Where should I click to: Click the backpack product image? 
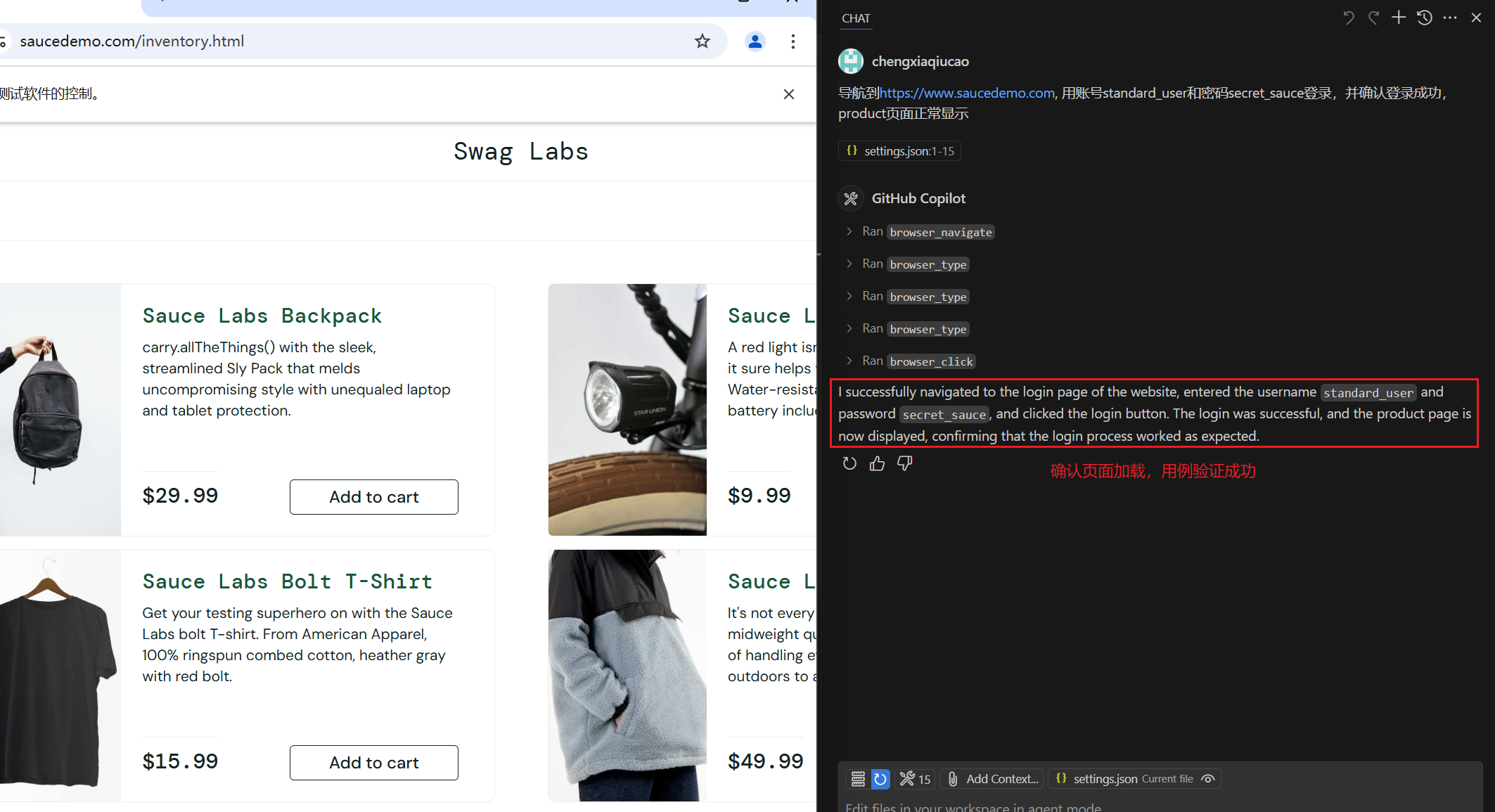pos(60,410)
